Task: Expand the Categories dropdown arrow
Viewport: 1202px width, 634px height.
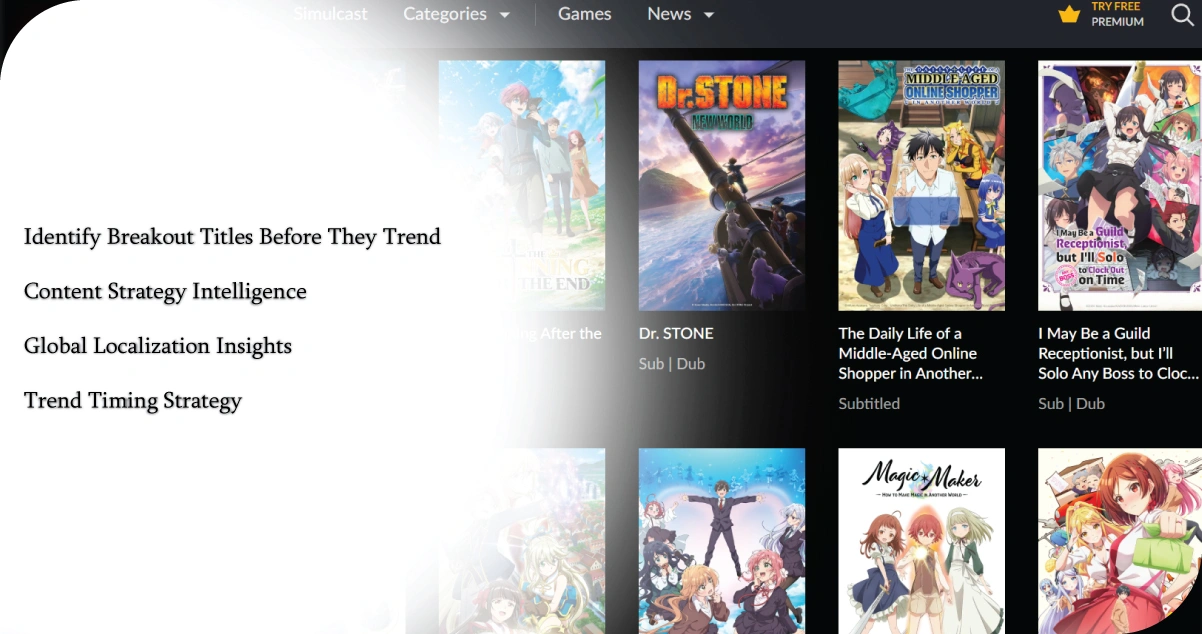Action: (504, 15)
